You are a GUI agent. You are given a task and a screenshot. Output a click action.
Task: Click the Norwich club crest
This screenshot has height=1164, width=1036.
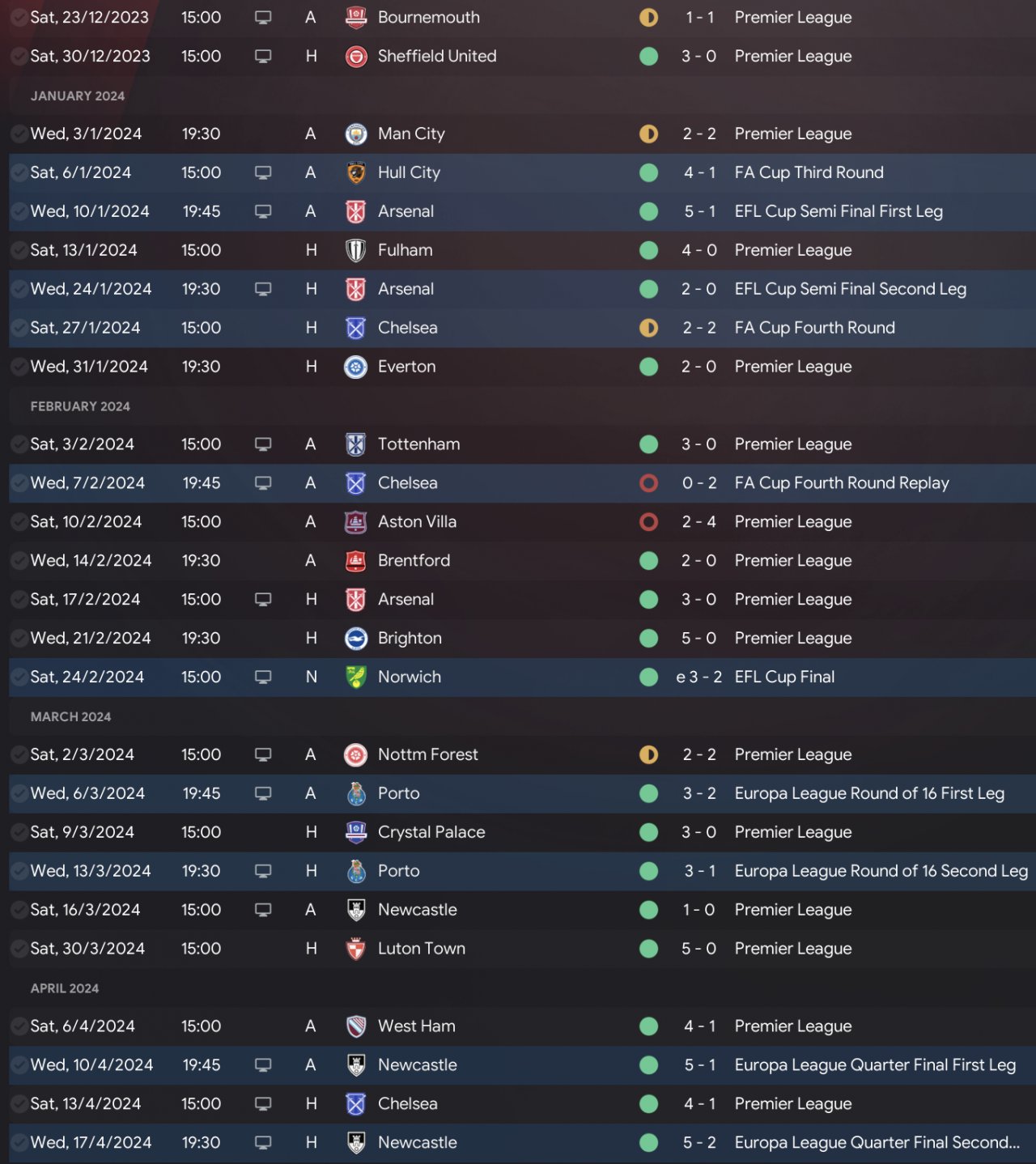(355, 678)
